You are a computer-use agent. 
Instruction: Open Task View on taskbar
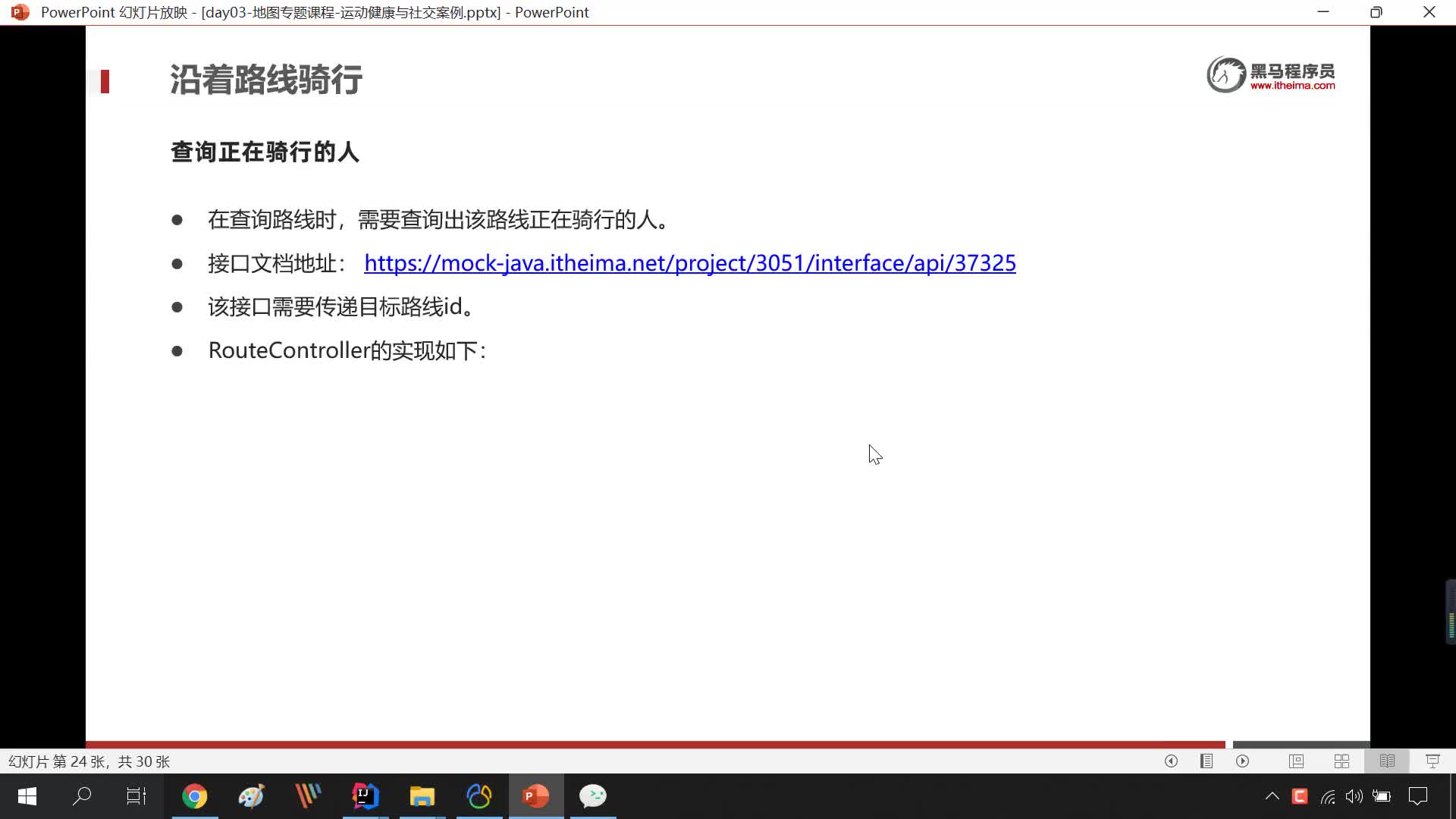click(136, 796)
